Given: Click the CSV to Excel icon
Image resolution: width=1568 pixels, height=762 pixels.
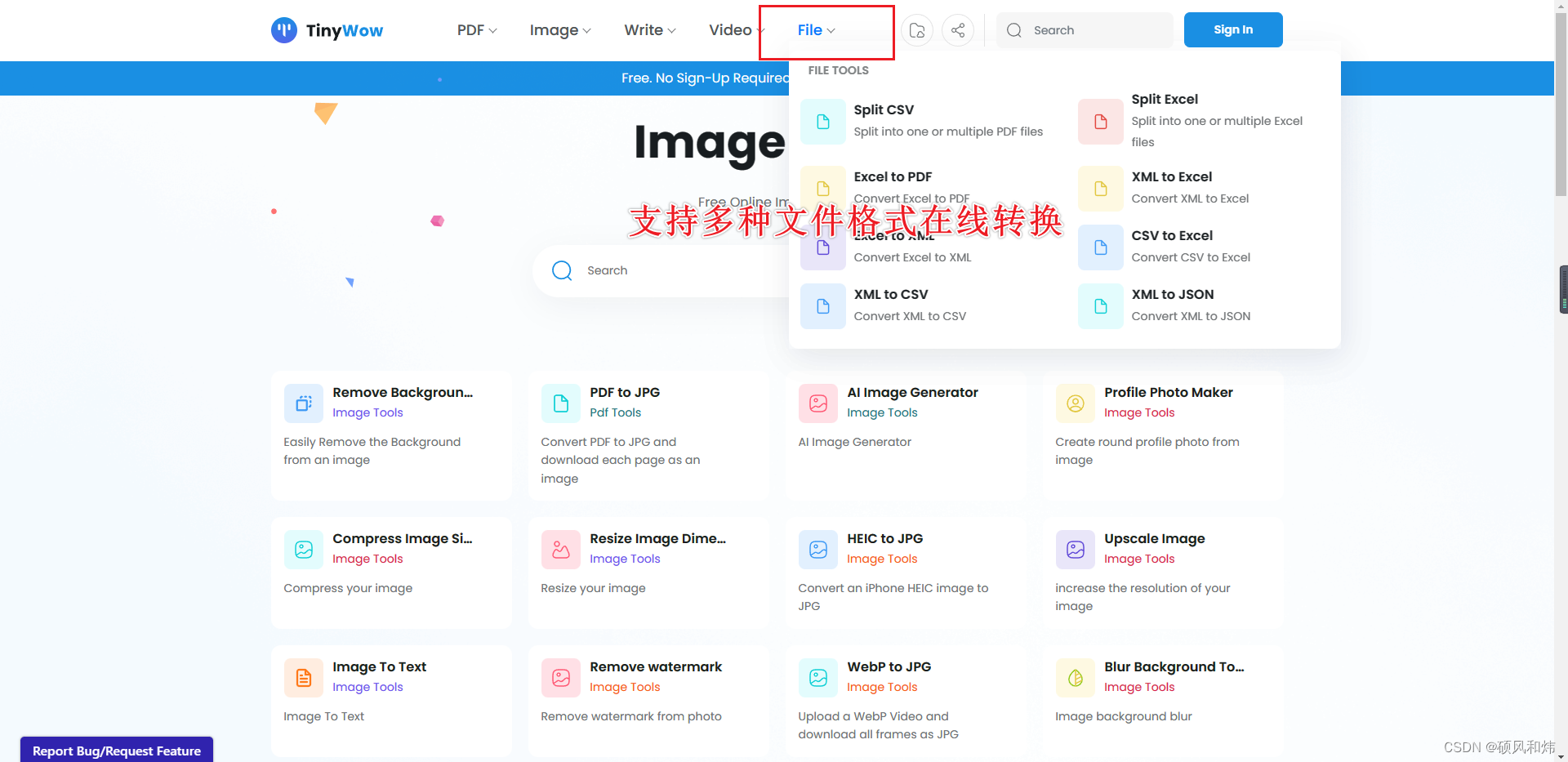Looking at the screenshot, I should pos(1101,247).
